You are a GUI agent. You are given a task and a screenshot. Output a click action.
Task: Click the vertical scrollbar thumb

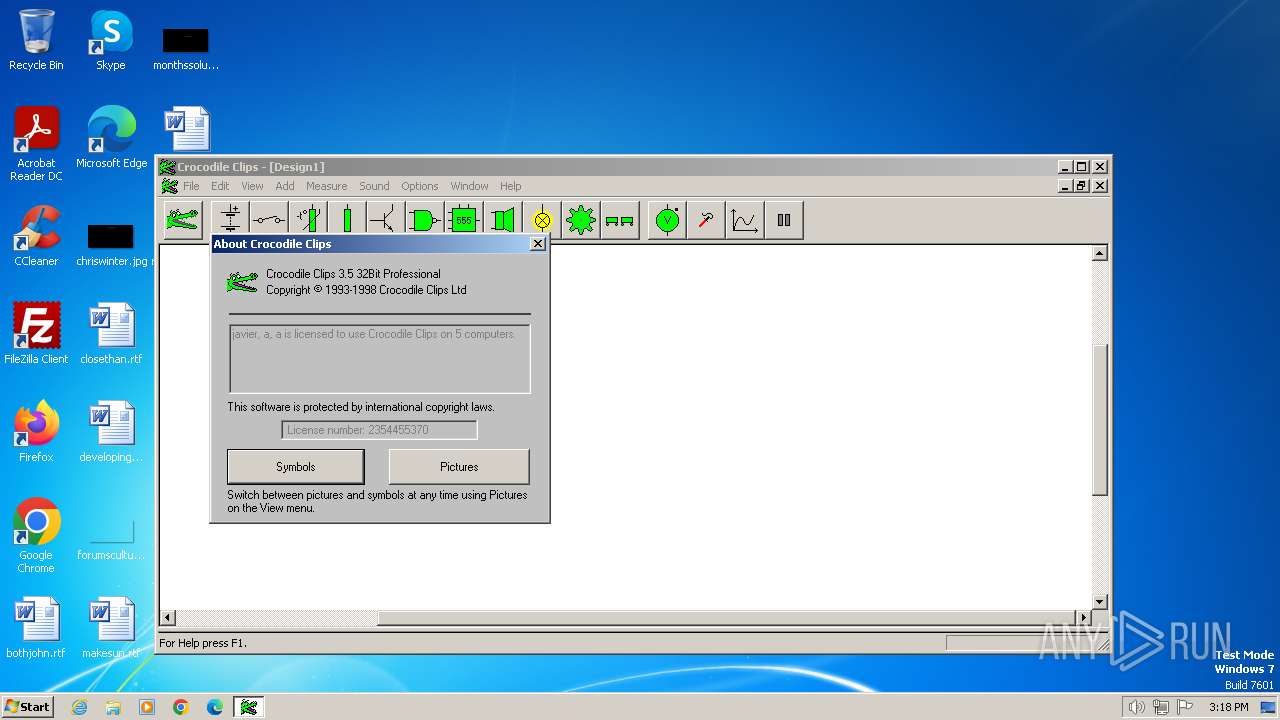[x=1100, y=420]
